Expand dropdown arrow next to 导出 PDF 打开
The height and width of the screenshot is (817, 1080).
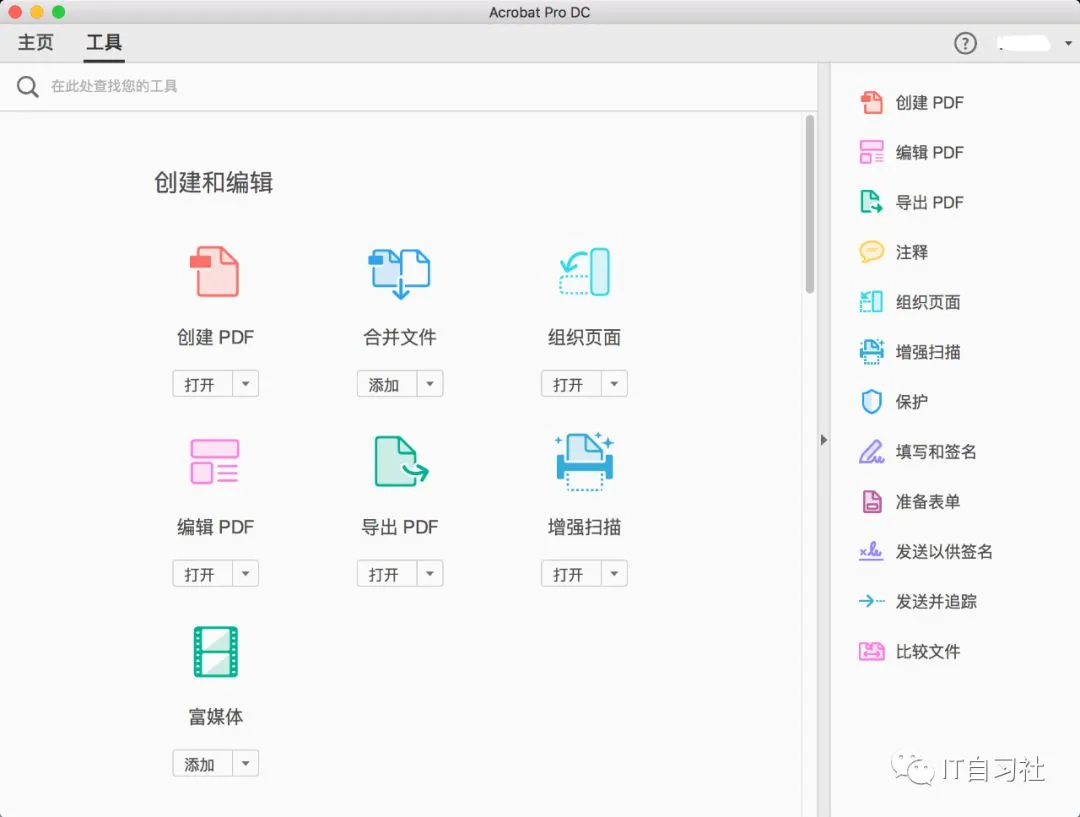[x=430, y=574]
